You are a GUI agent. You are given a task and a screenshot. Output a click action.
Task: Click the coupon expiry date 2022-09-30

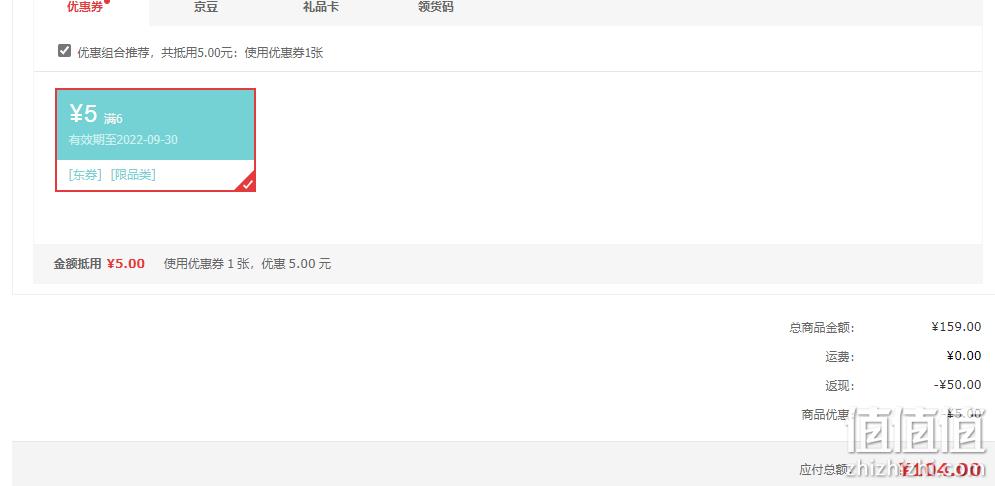pyautogui.click(x=147, y=140)
